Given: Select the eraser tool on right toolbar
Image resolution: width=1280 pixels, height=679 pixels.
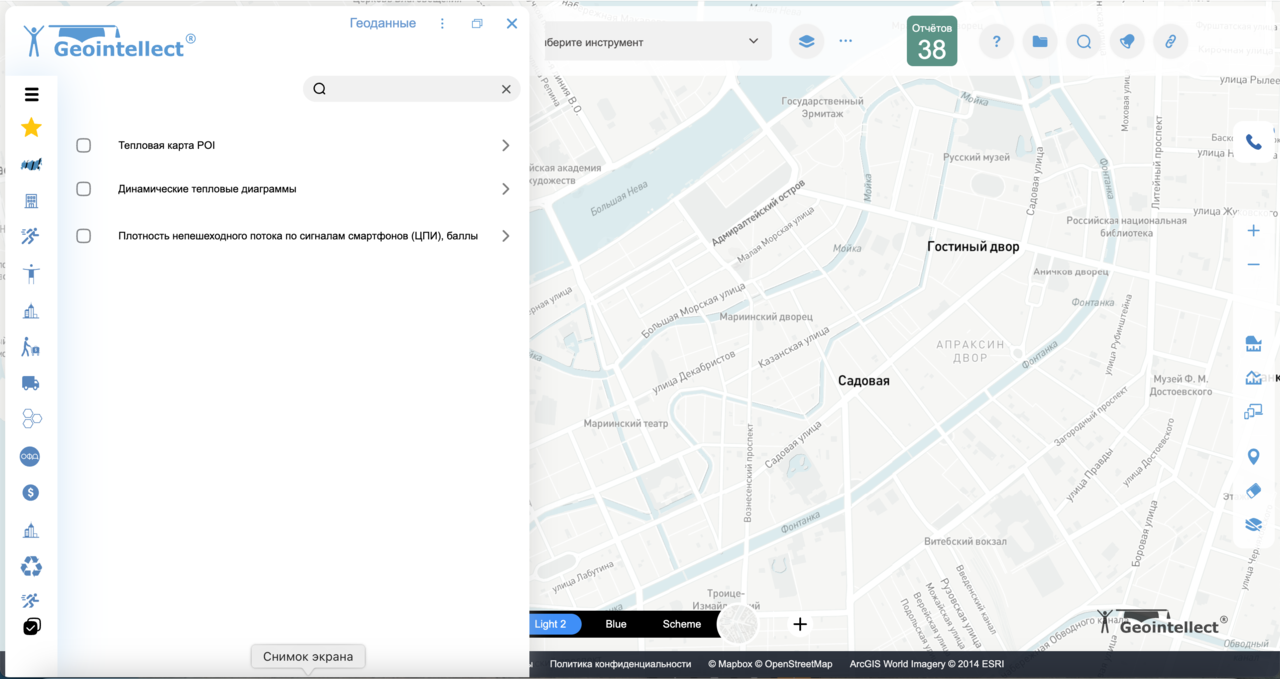Looking at the screenshot, I should coord(1253,491).
